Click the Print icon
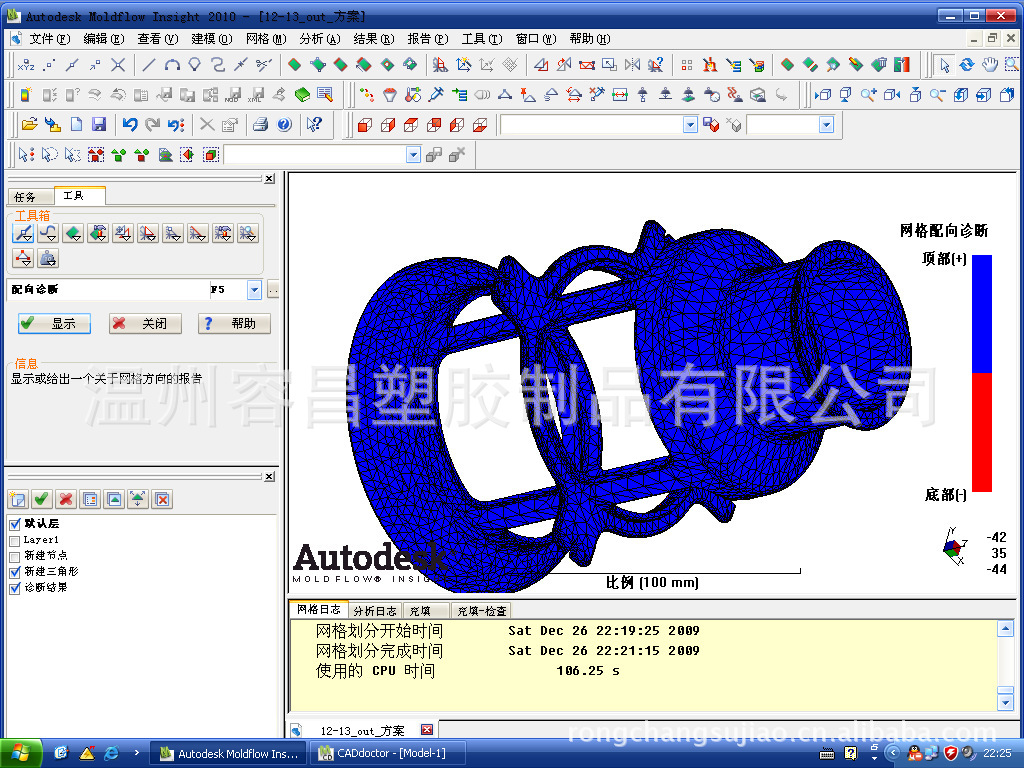The width and height of the screenshot is (1024, 768). click(261, 124)
